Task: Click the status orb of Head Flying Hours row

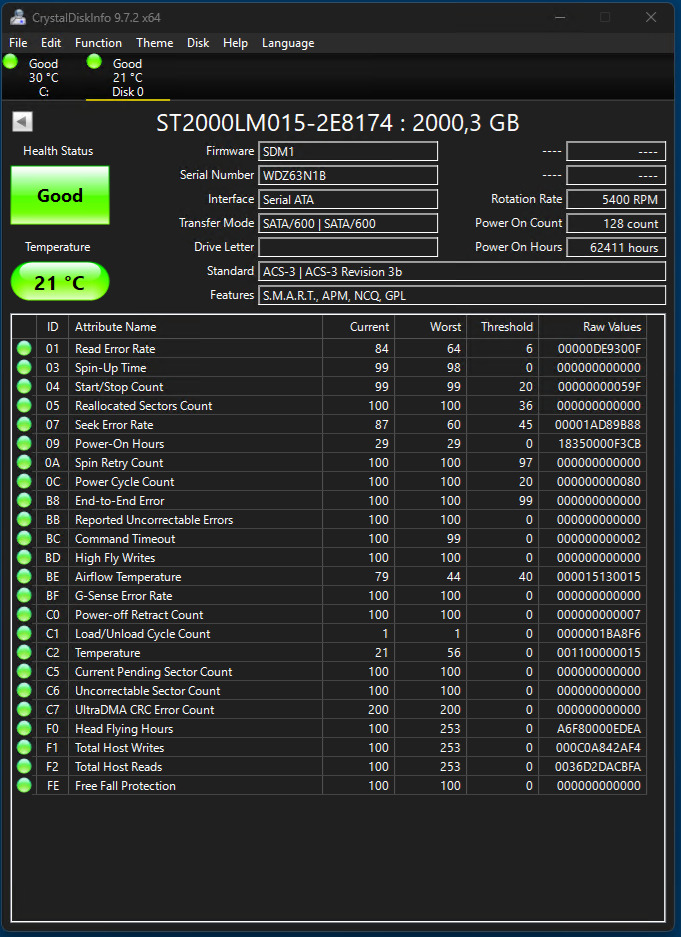Action: pos(24,728)
